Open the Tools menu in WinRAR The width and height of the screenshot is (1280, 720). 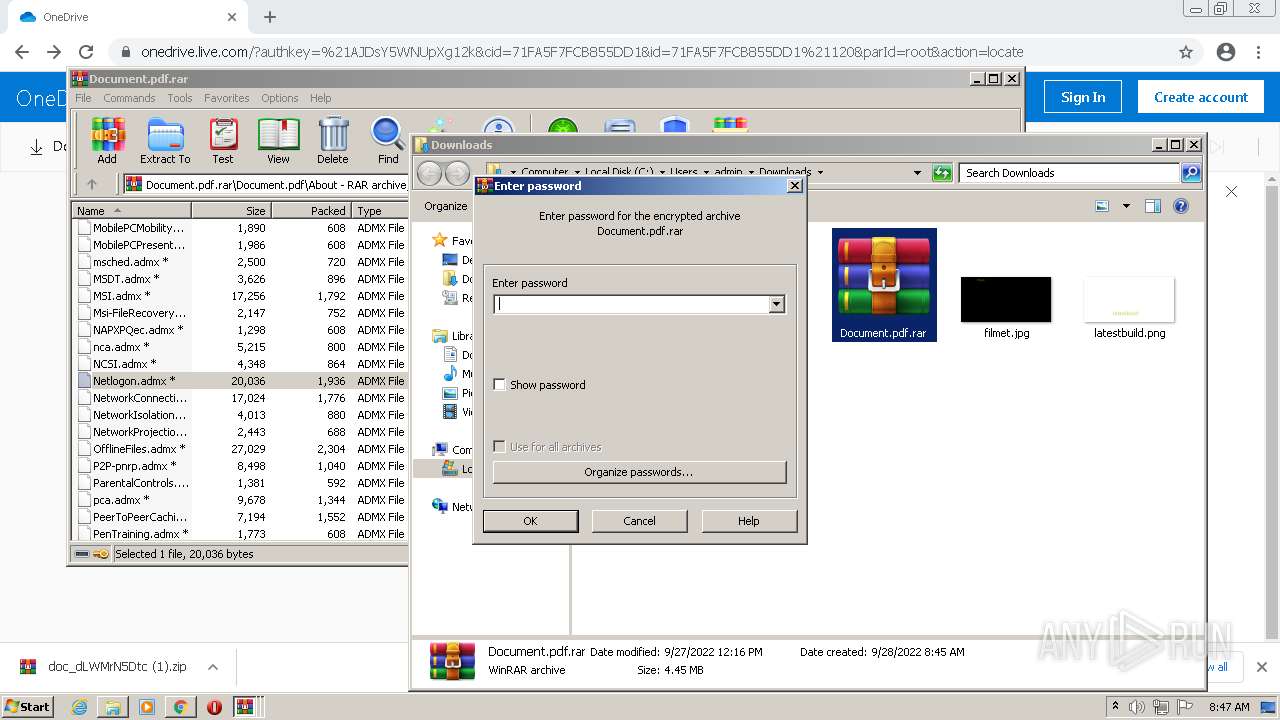180,98
